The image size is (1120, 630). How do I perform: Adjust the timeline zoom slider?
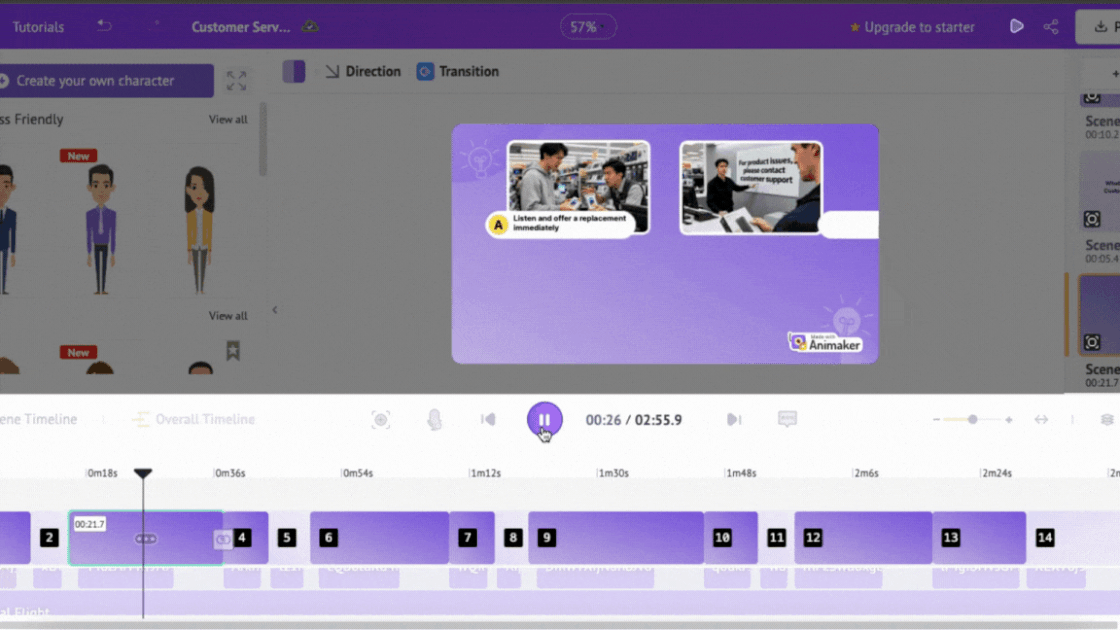pos(974,420)
